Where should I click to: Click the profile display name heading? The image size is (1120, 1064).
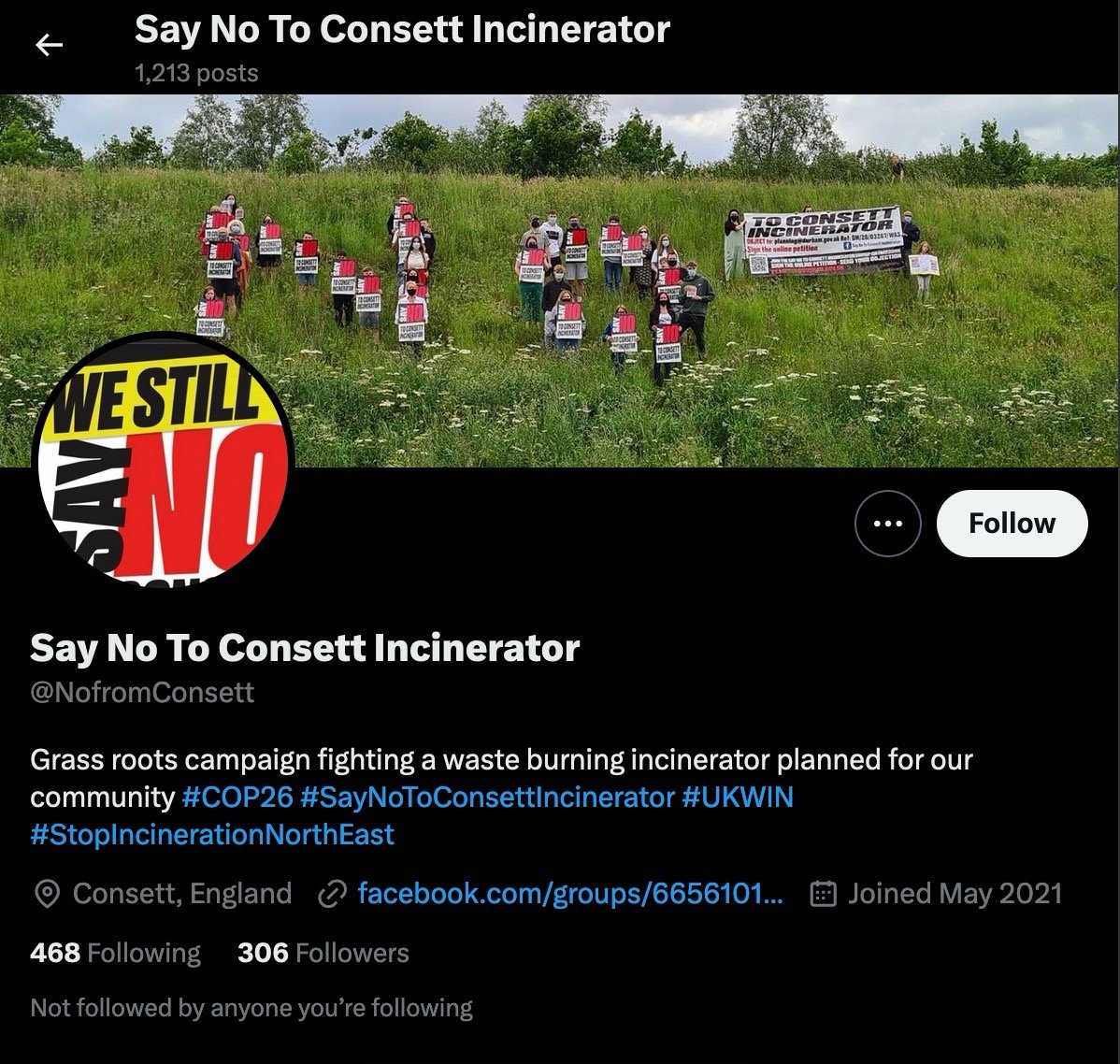305,648
